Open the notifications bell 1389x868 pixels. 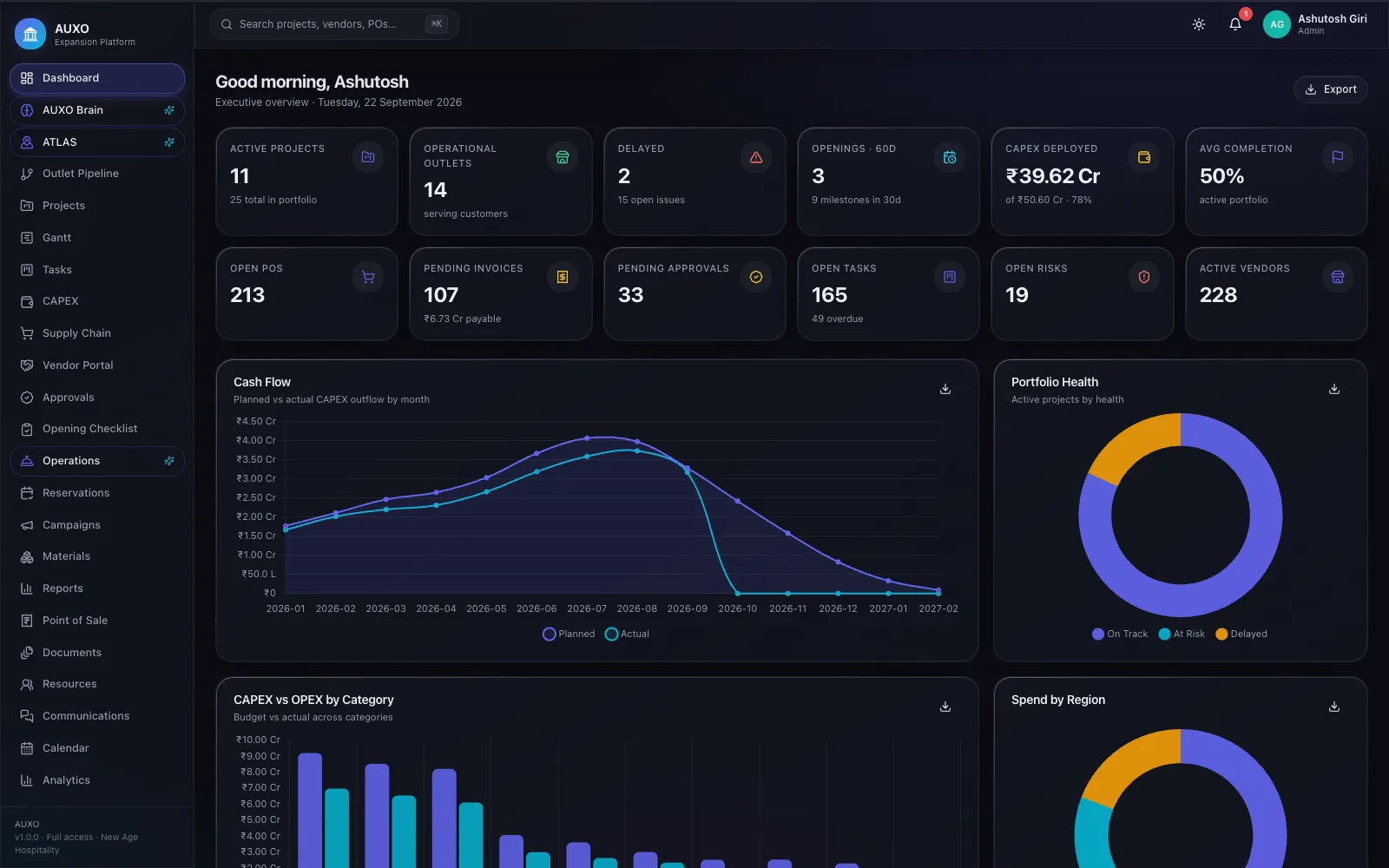[x=1235, y=24]
